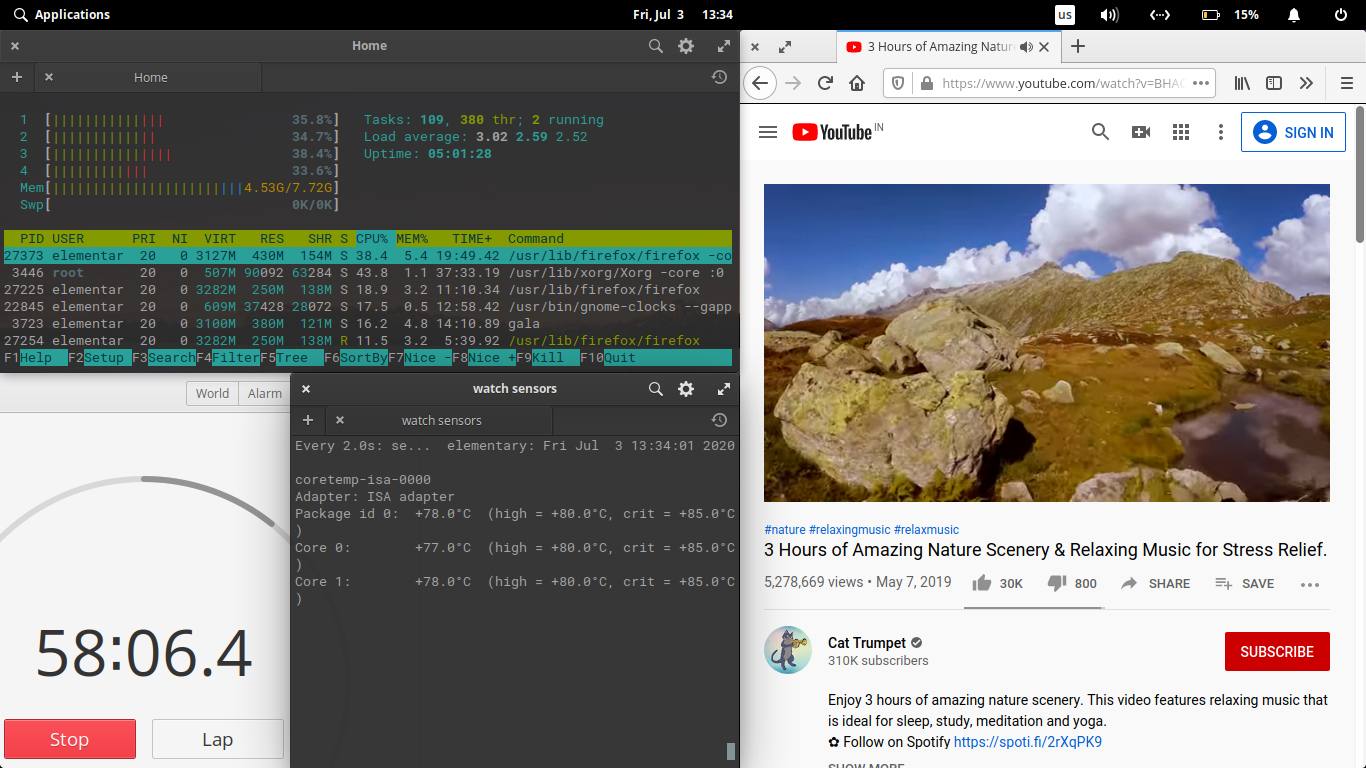Viewport: 1366px width, 768px height.
Task: Open tab history in watch sensors terminal
Action: 719,420
